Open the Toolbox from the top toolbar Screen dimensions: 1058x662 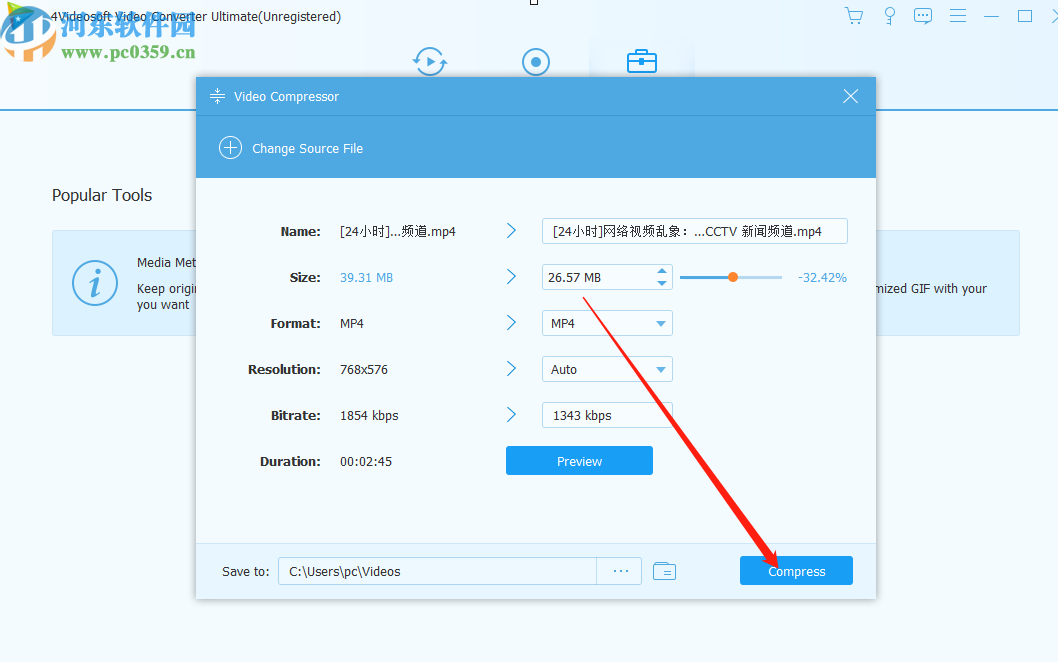pos(641,61)
